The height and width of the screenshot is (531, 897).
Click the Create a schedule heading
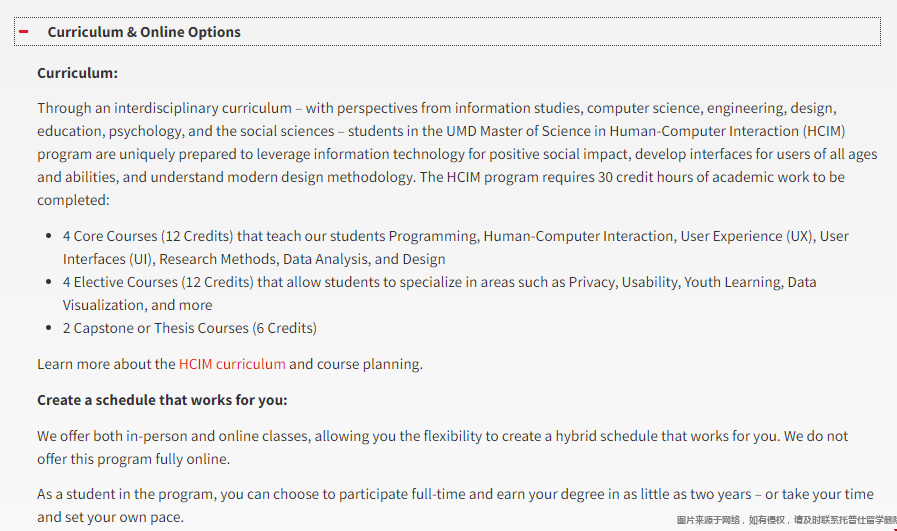[162, 400]
